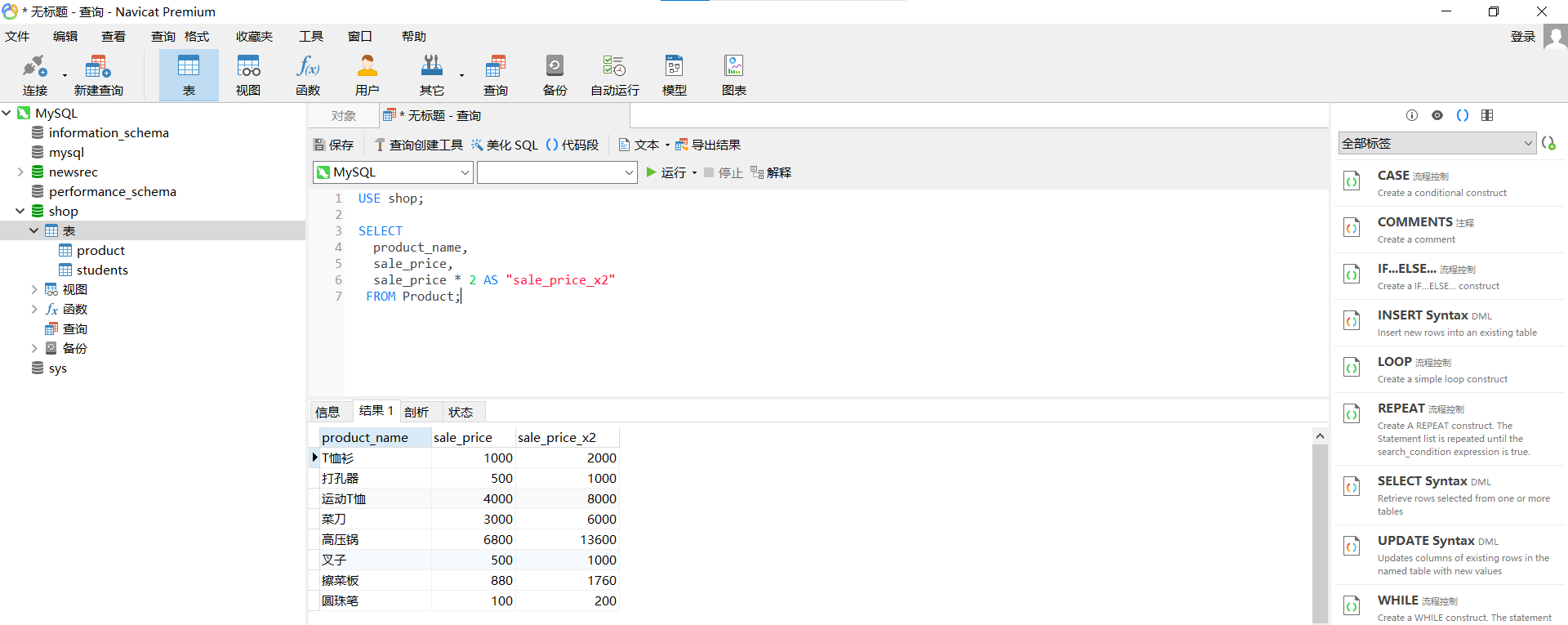Open the 模型 (Model) toolbar icon

674,75
